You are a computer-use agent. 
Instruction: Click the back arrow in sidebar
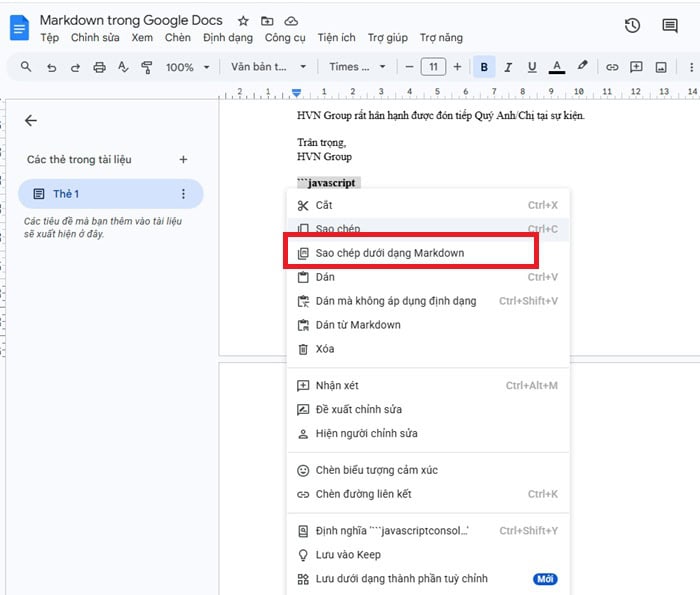[x=31, y=120]
